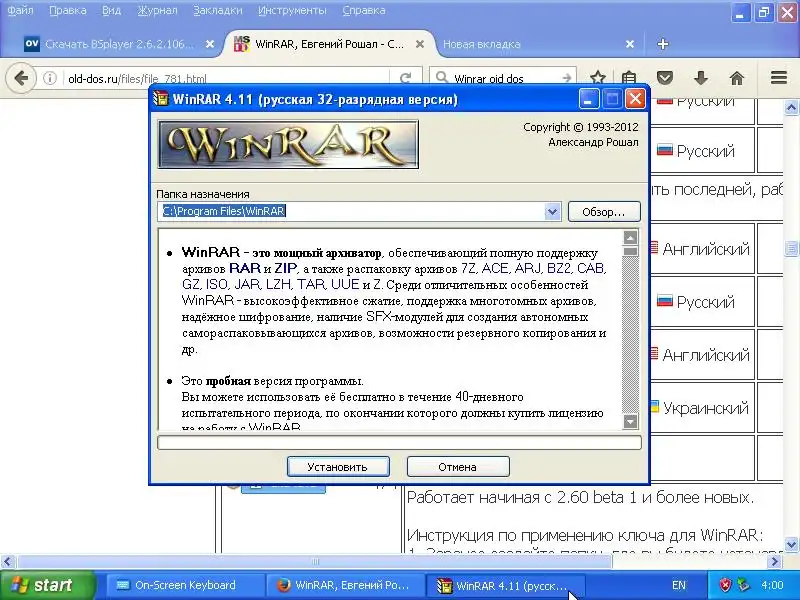This screenshot has width=800, height=600.
Task: Open the Вид menu
Action: [x=111, y=10]
